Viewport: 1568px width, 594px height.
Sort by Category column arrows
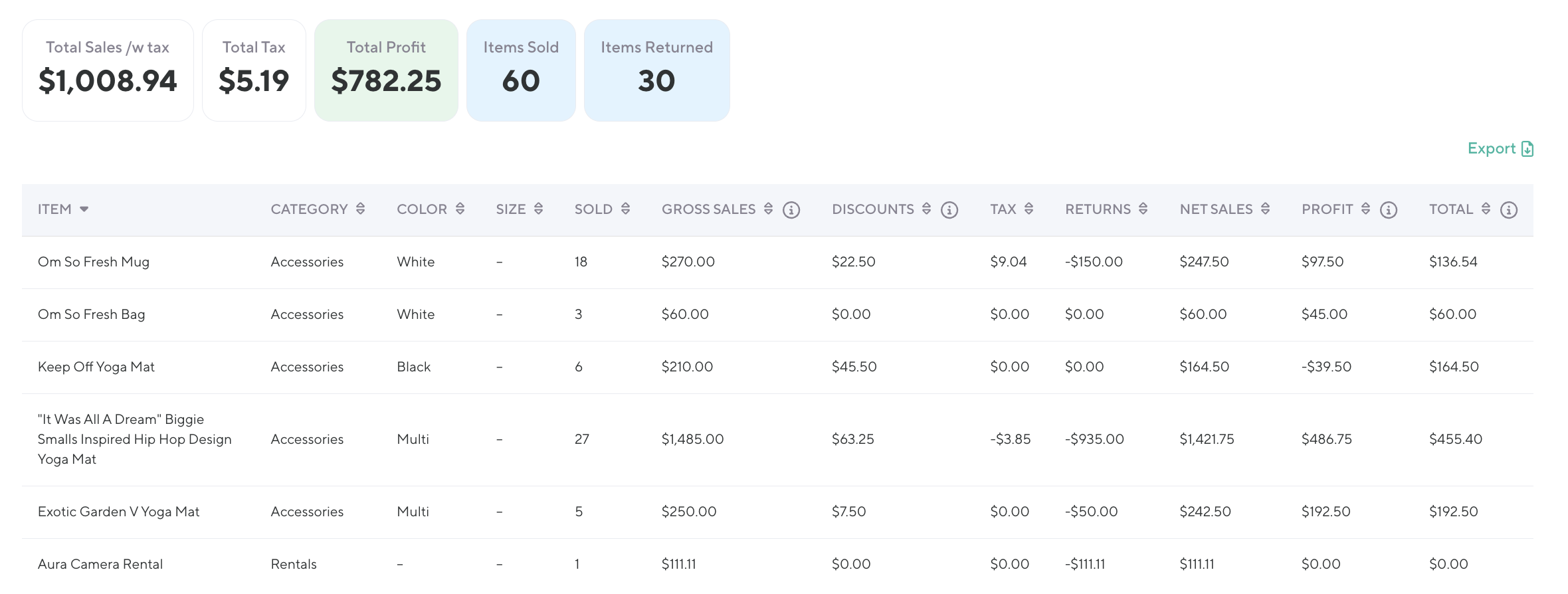coord(360,209)
